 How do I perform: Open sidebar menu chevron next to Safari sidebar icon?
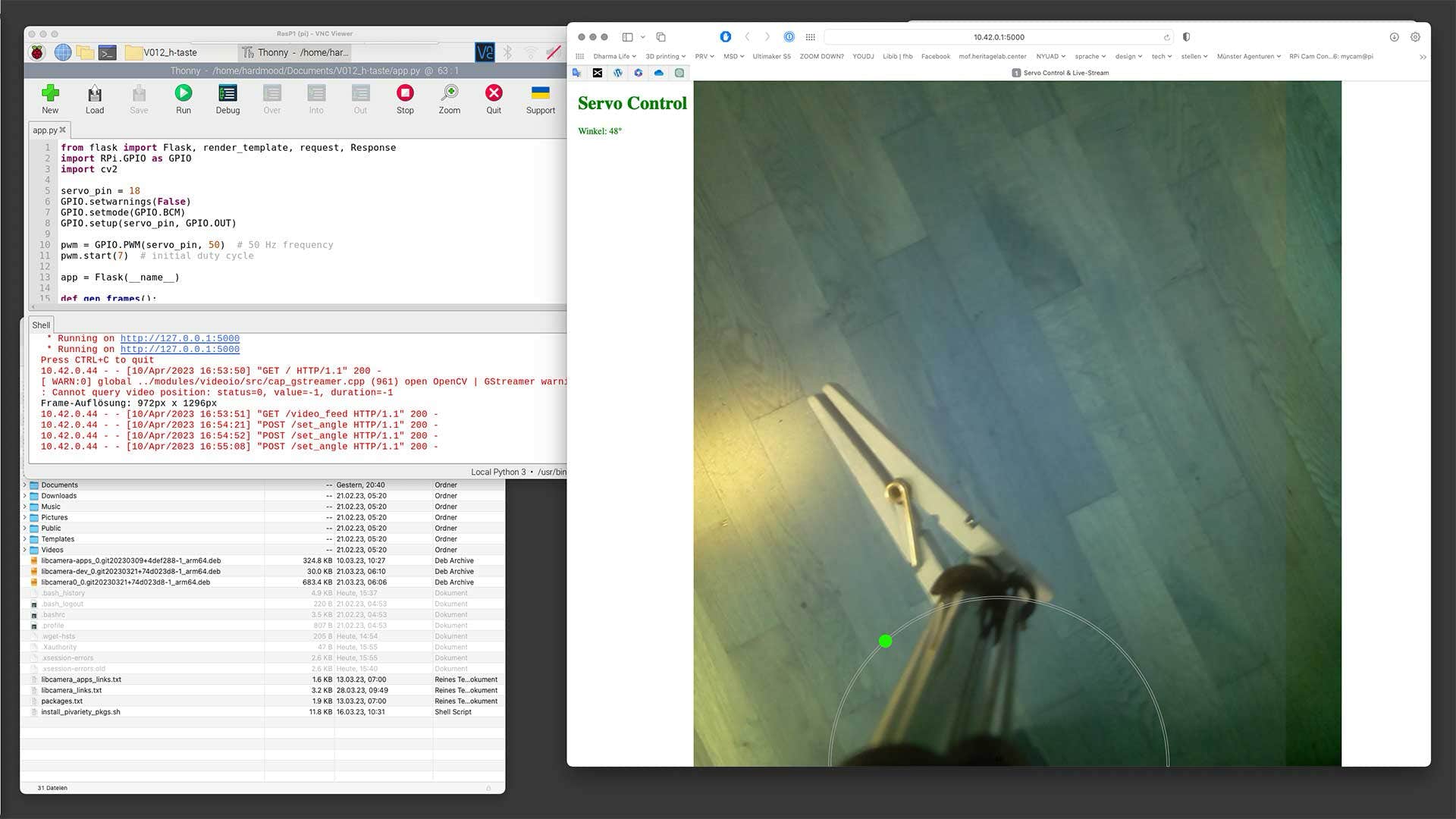point(643,36)
